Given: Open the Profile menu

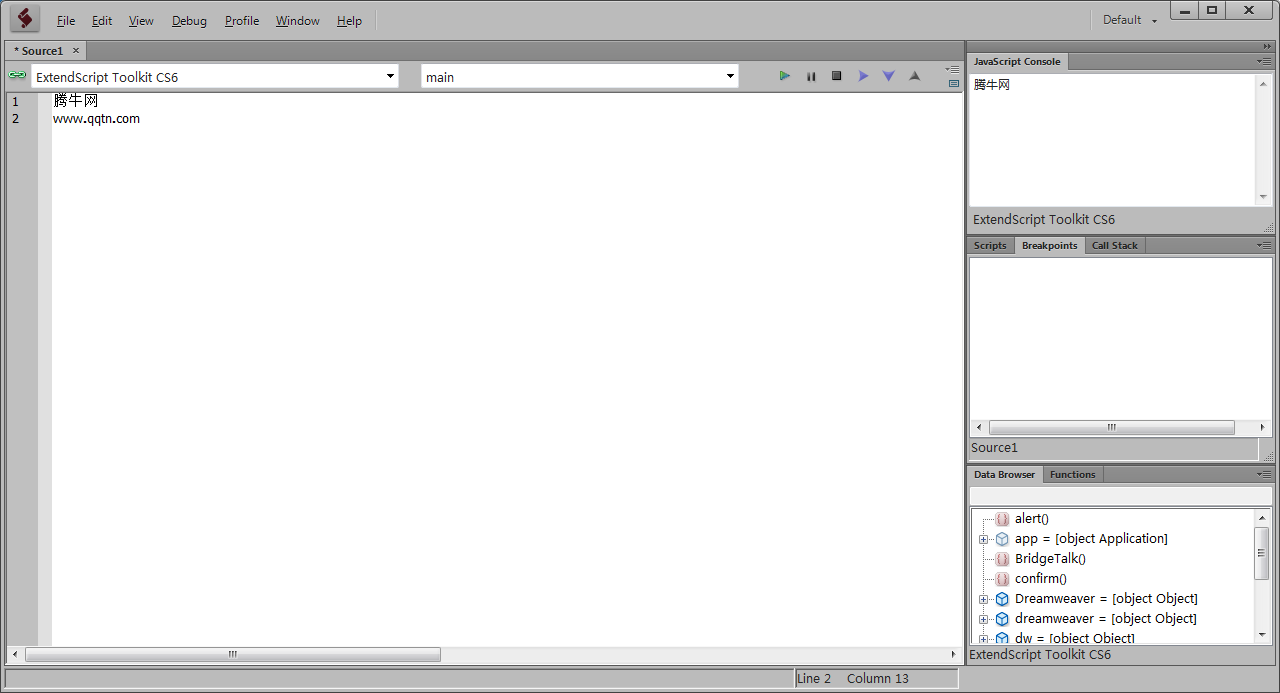Looking at the screenshot, I should 242,20.
